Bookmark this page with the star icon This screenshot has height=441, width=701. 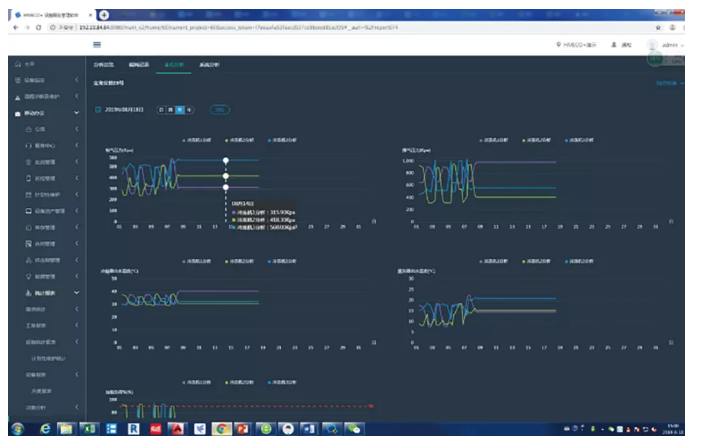pos(658,28)
